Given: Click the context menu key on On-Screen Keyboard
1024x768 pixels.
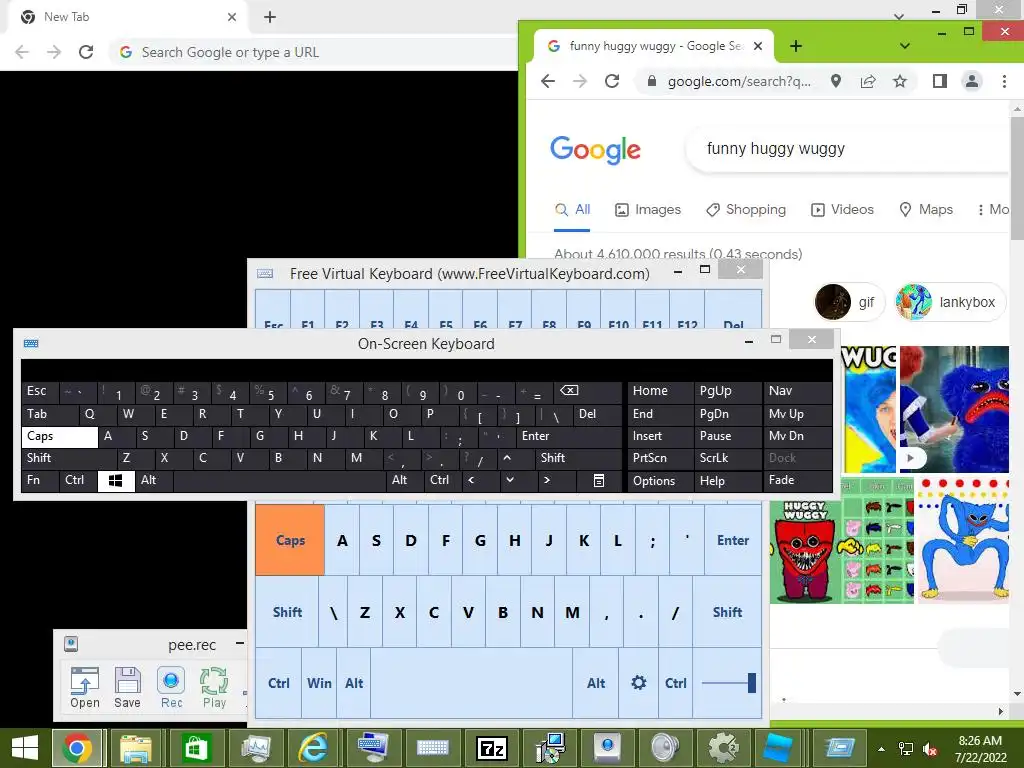Looking at the screenshot, I should tap(598, 481).
